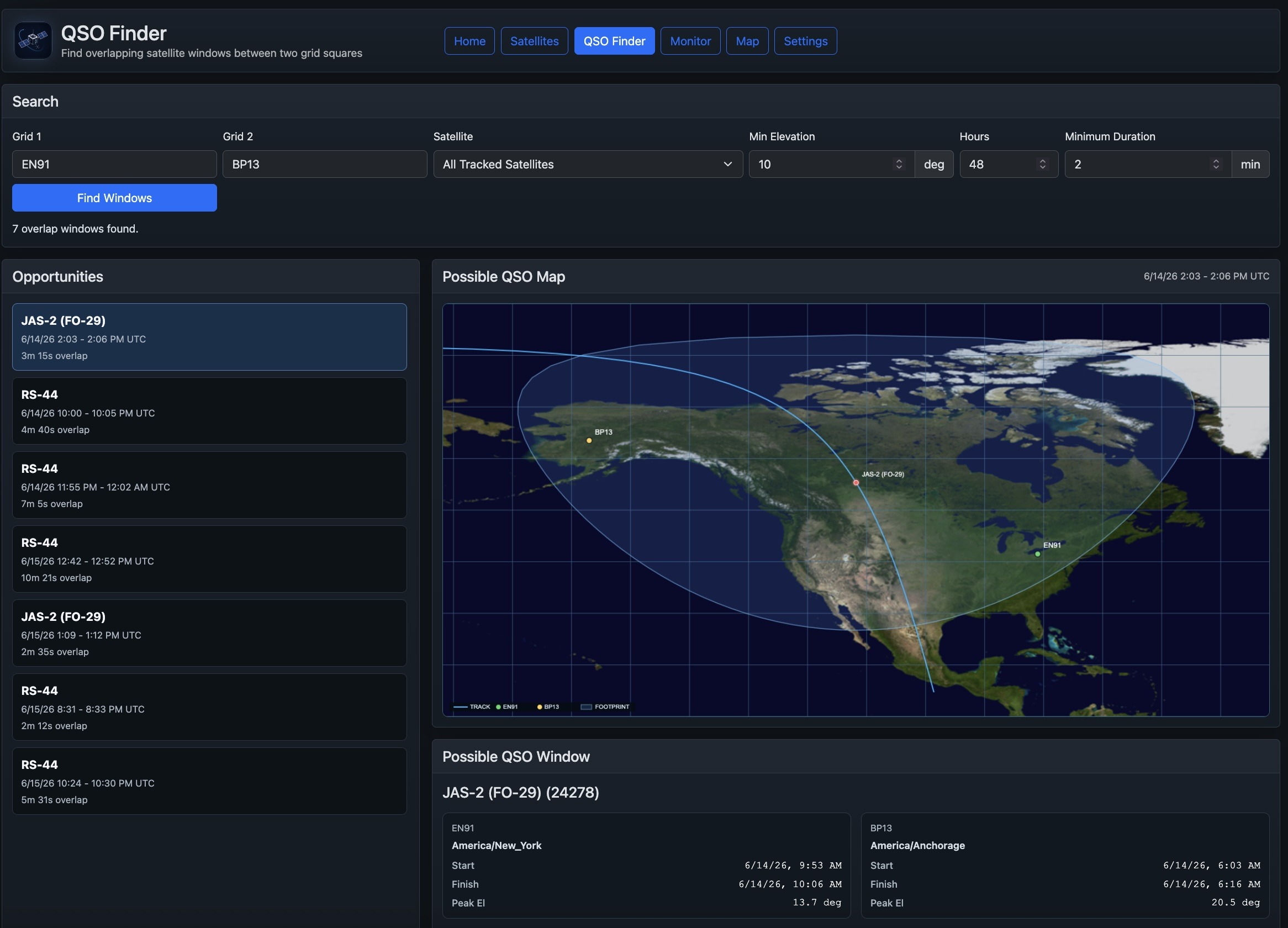This screenshot has width=1288, height=928.
Task: Click the Min Elevation input field
Action: (831, 164)
